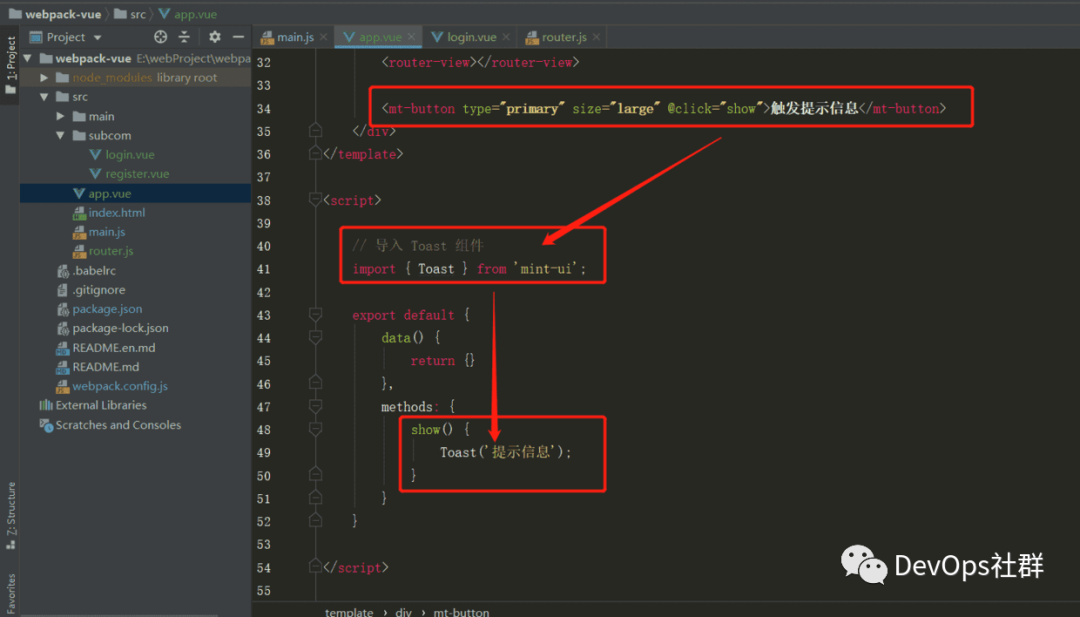This screenshot has width=1080, height=617.
Task: Fold the methods block at line 47
Action: click(x=315, y=406)
